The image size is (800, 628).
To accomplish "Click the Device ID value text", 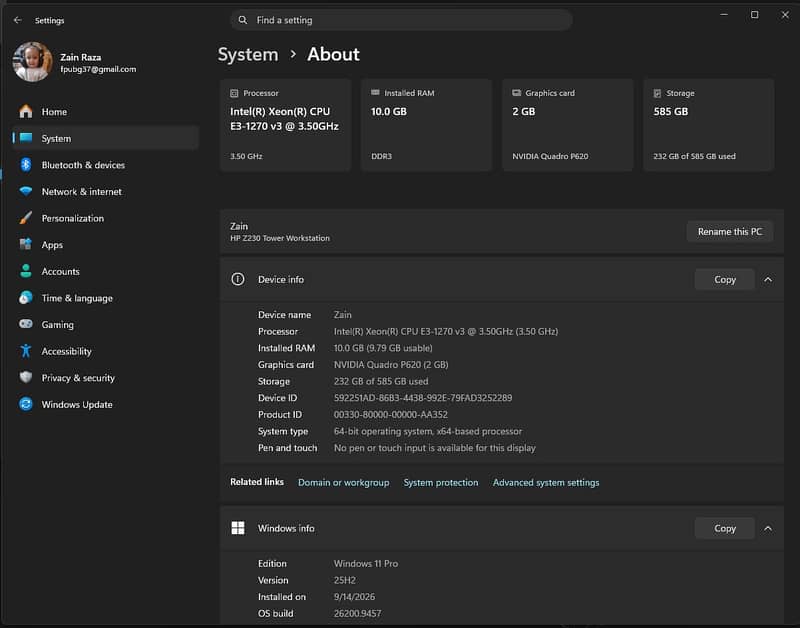I will (x=423, y=398).
